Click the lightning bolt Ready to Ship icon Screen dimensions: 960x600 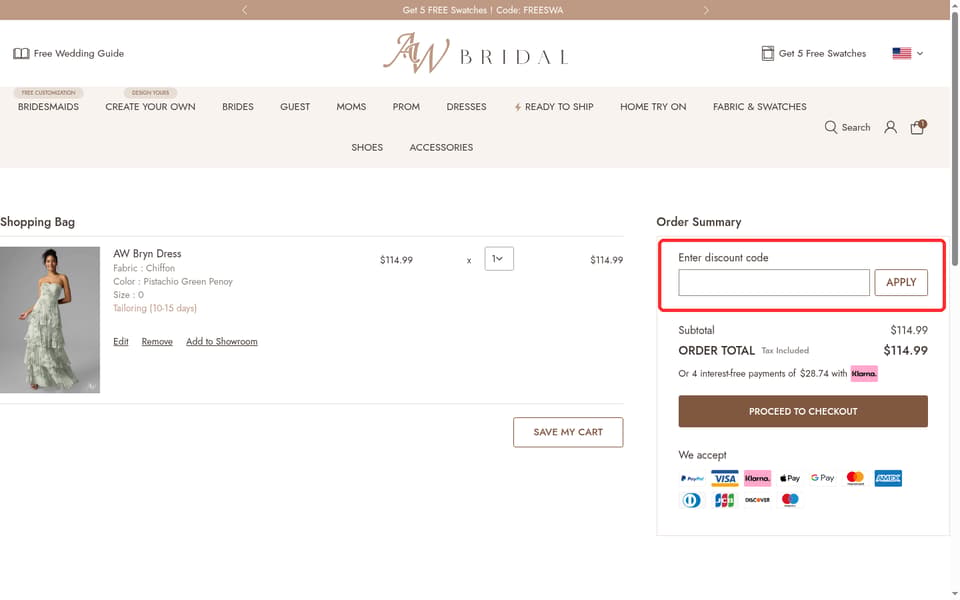(517, 107)
